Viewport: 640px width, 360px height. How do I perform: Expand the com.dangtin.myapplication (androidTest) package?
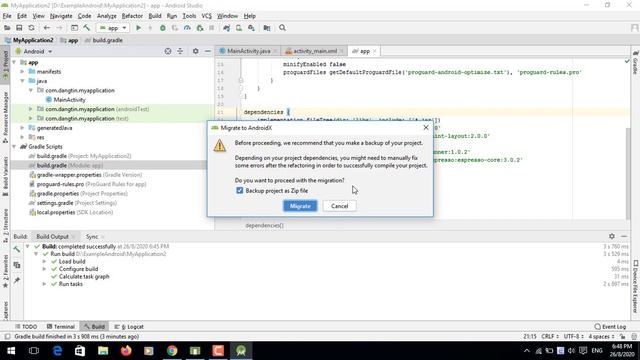pos(31,109)
